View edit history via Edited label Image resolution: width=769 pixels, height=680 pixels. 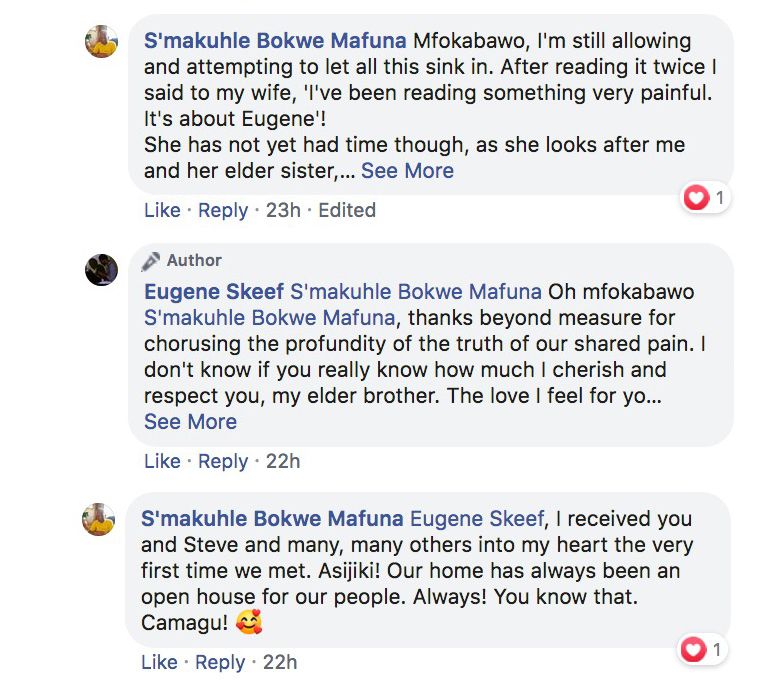point(347,211)
